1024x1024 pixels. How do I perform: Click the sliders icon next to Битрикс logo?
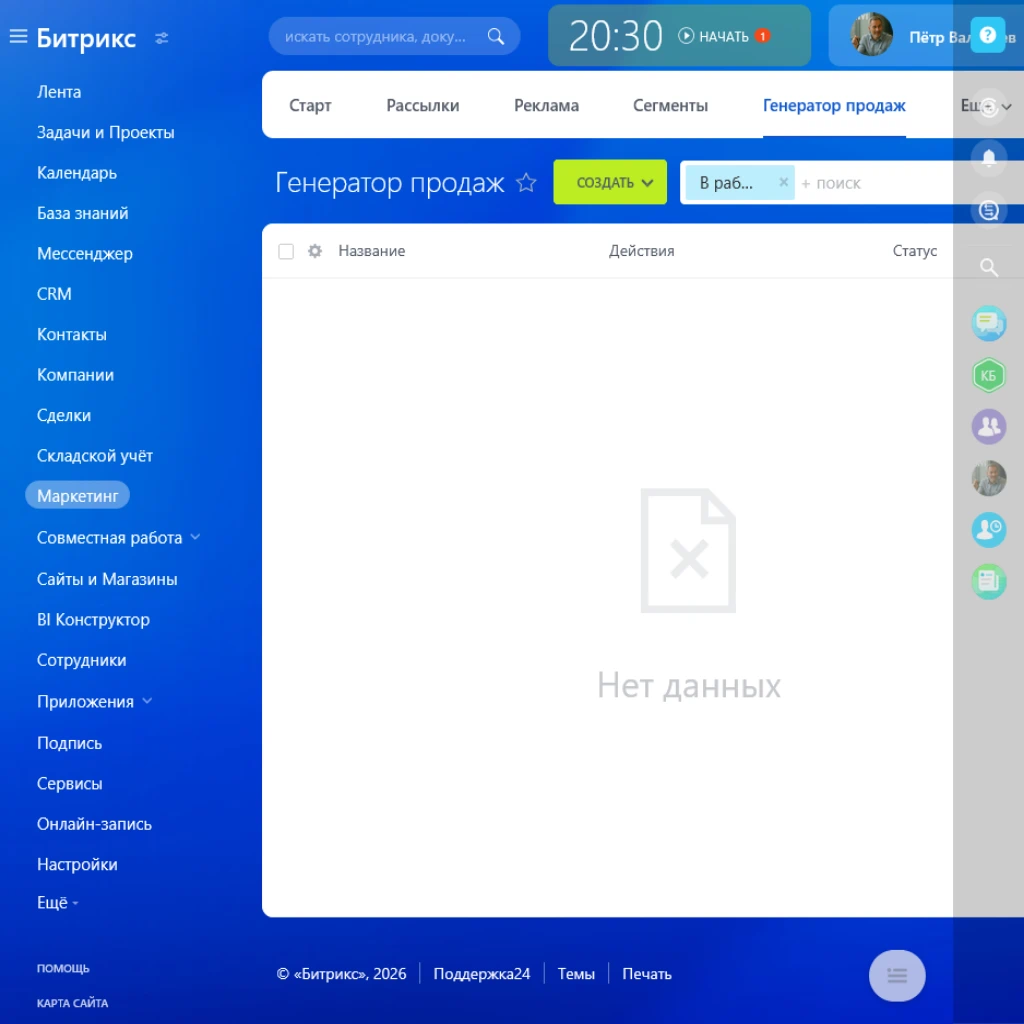pos(162,38)
